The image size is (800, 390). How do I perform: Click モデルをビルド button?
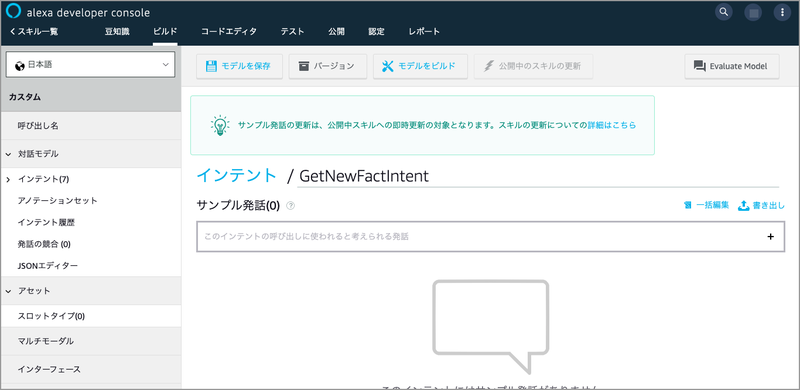[x=420, y=66]
